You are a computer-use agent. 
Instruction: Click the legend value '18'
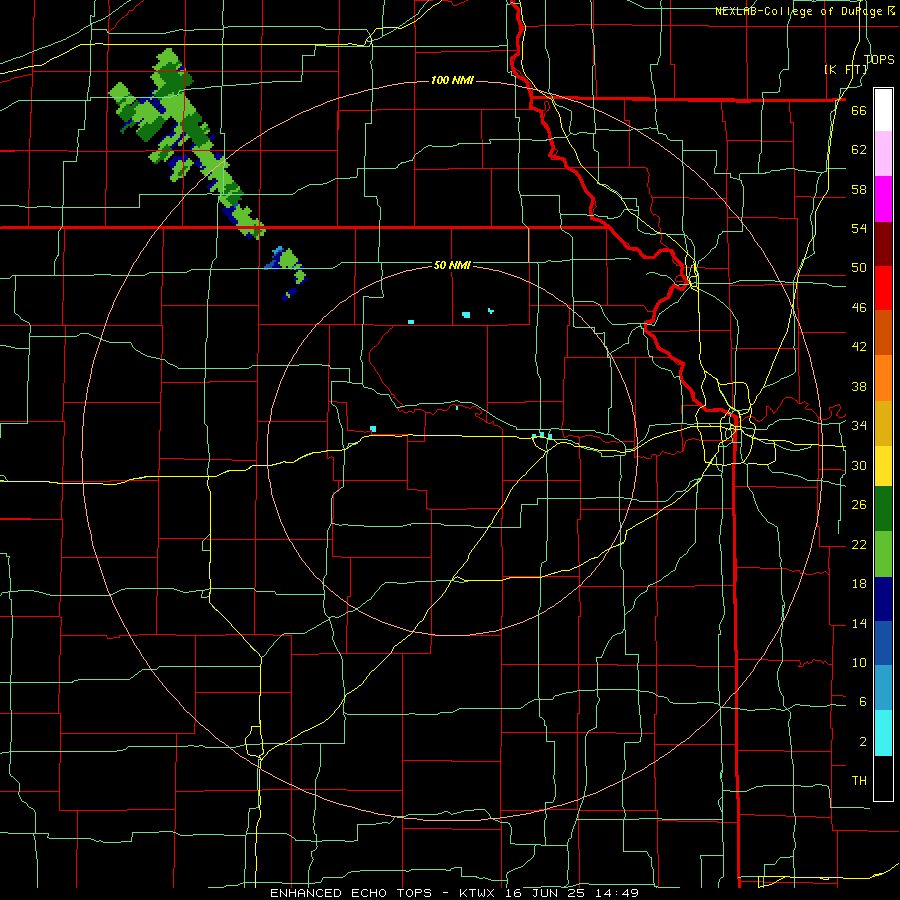point(859,584)
